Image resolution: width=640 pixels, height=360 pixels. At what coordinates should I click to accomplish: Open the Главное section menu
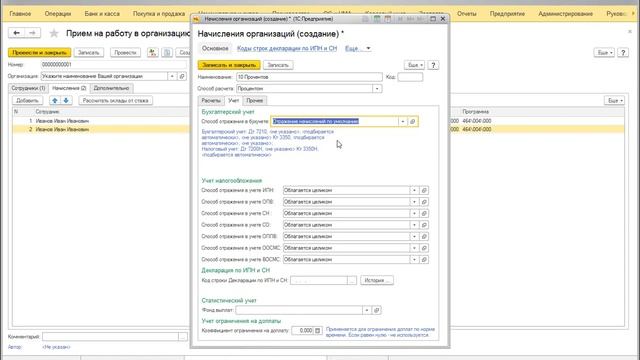click(x=20, y=14)
